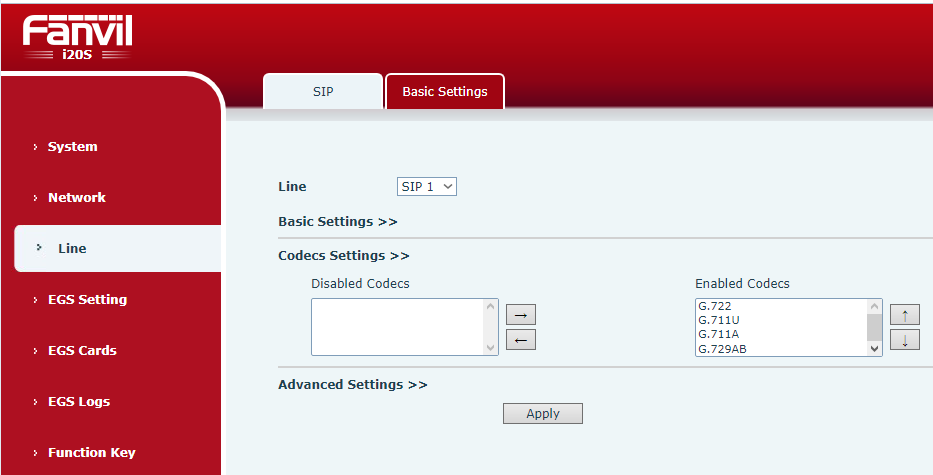The image size is (933, 475).
Task: Click the Apply button
Action: point(542,414)
